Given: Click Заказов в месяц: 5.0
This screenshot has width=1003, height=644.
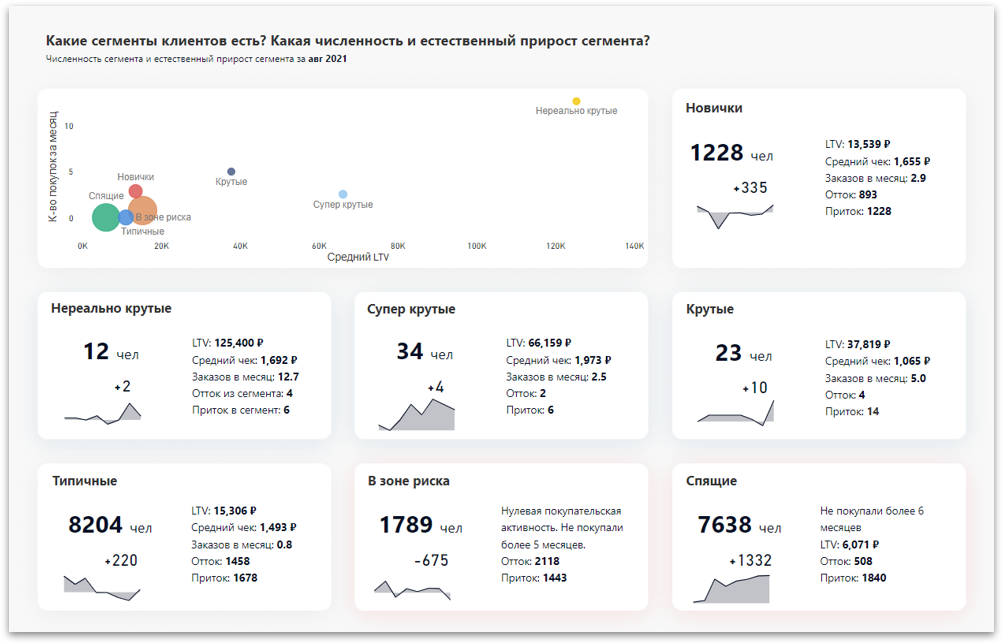Looking at the screenshot, I should click(875, 378).
